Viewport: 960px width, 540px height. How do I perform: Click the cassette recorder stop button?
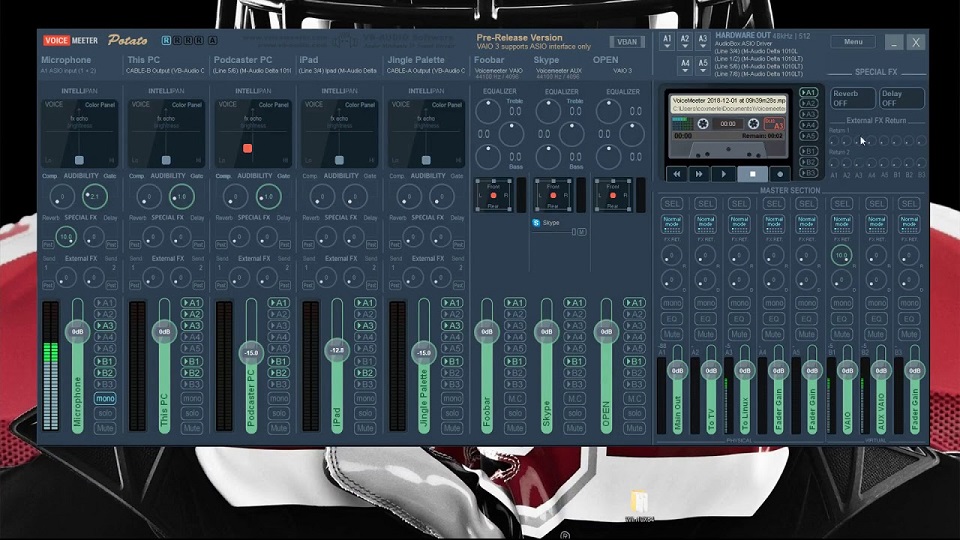click(x=752, y=174)
